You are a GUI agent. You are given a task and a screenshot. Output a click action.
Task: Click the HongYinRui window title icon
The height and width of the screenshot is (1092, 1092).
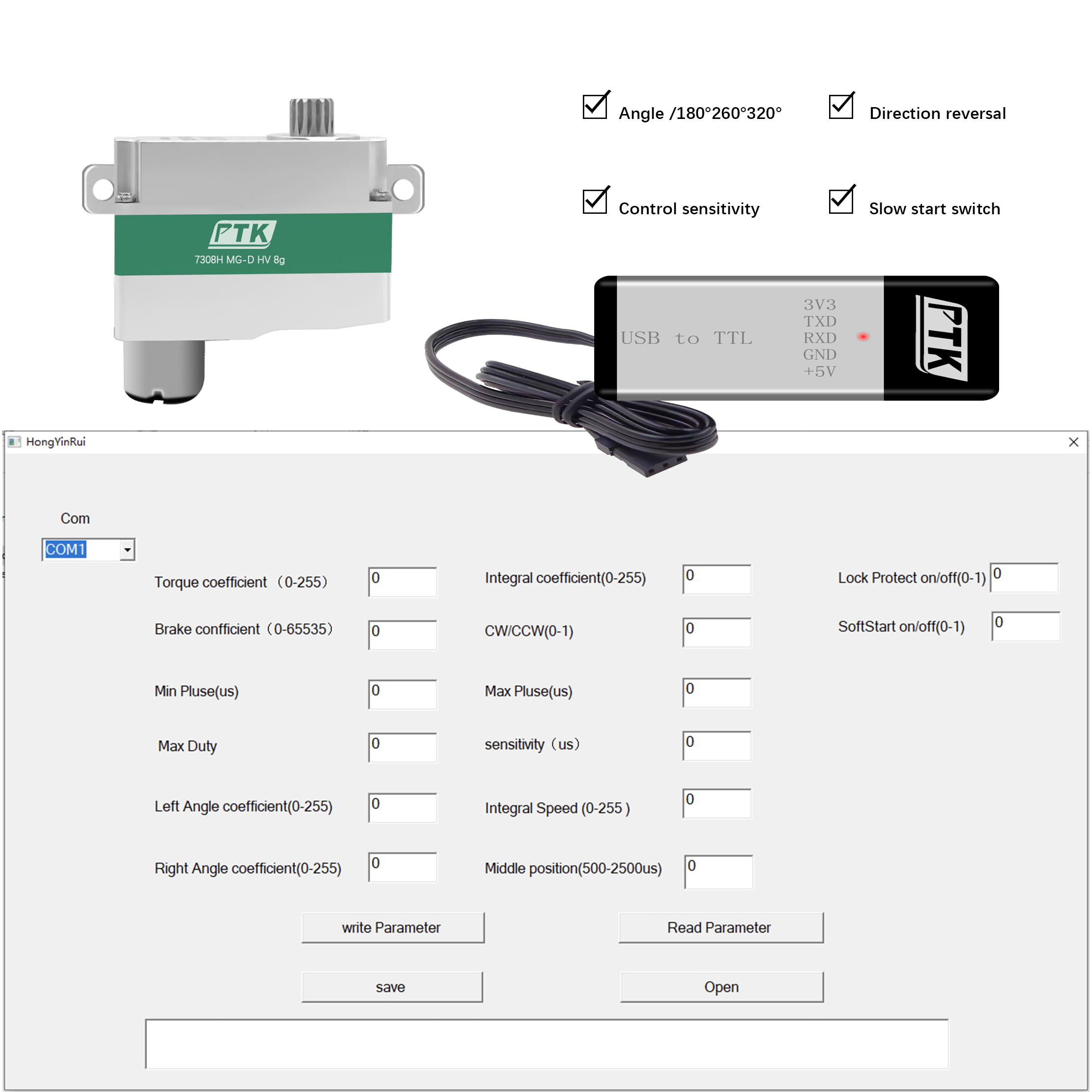click(x=15, y=441)
